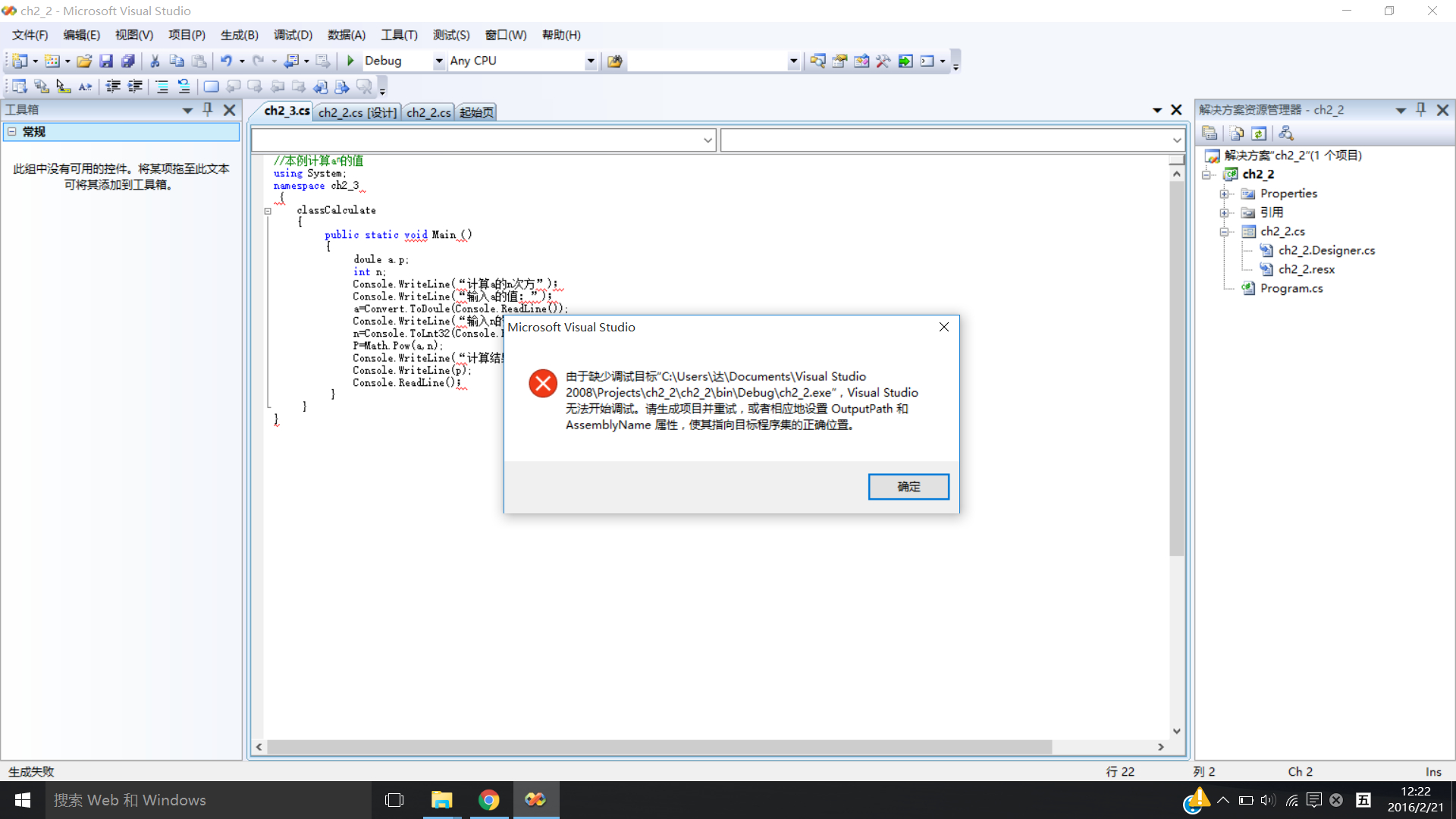
Task: Select Program.cs in Solution Explorer
Action: pos(1291,288)
